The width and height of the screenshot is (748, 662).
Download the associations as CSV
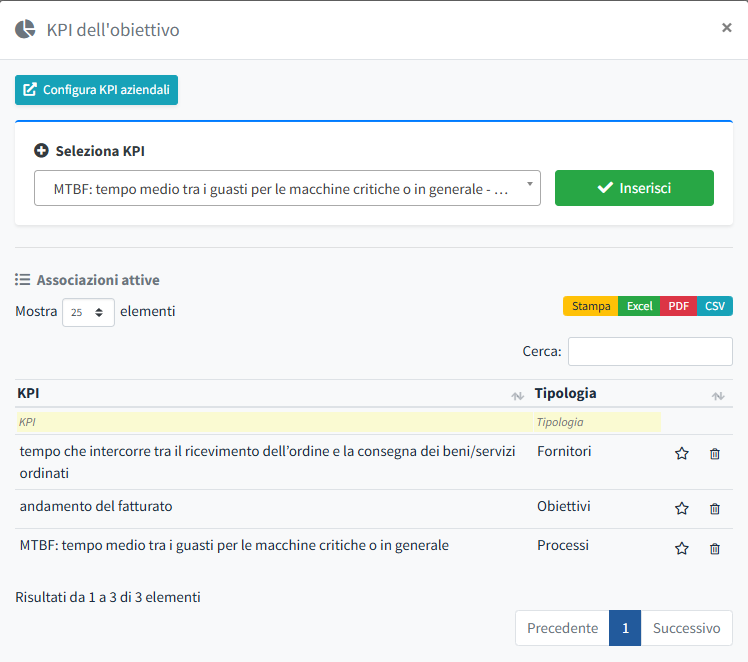click(x=714, y=306)
